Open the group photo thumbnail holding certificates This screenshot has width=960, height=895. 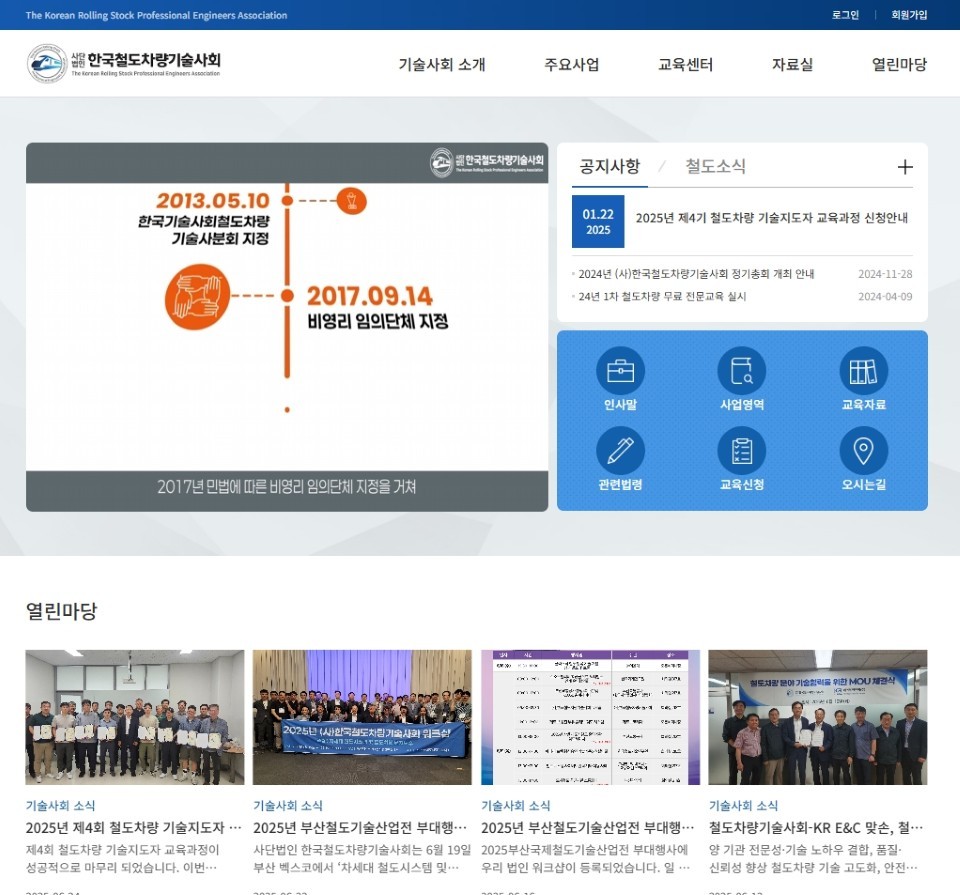pyautogui.click(x=135, y=717)
